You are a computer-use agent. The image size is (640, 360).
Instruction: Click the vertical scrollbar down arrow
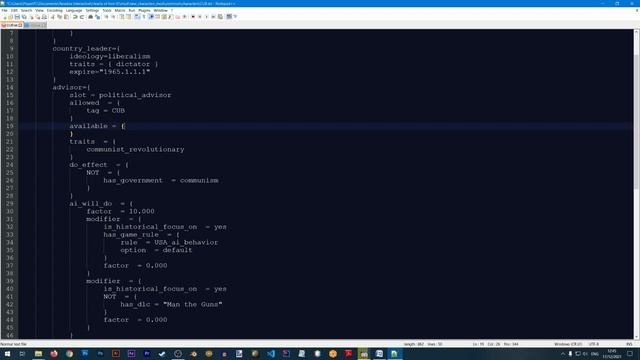tap(636, 337)
